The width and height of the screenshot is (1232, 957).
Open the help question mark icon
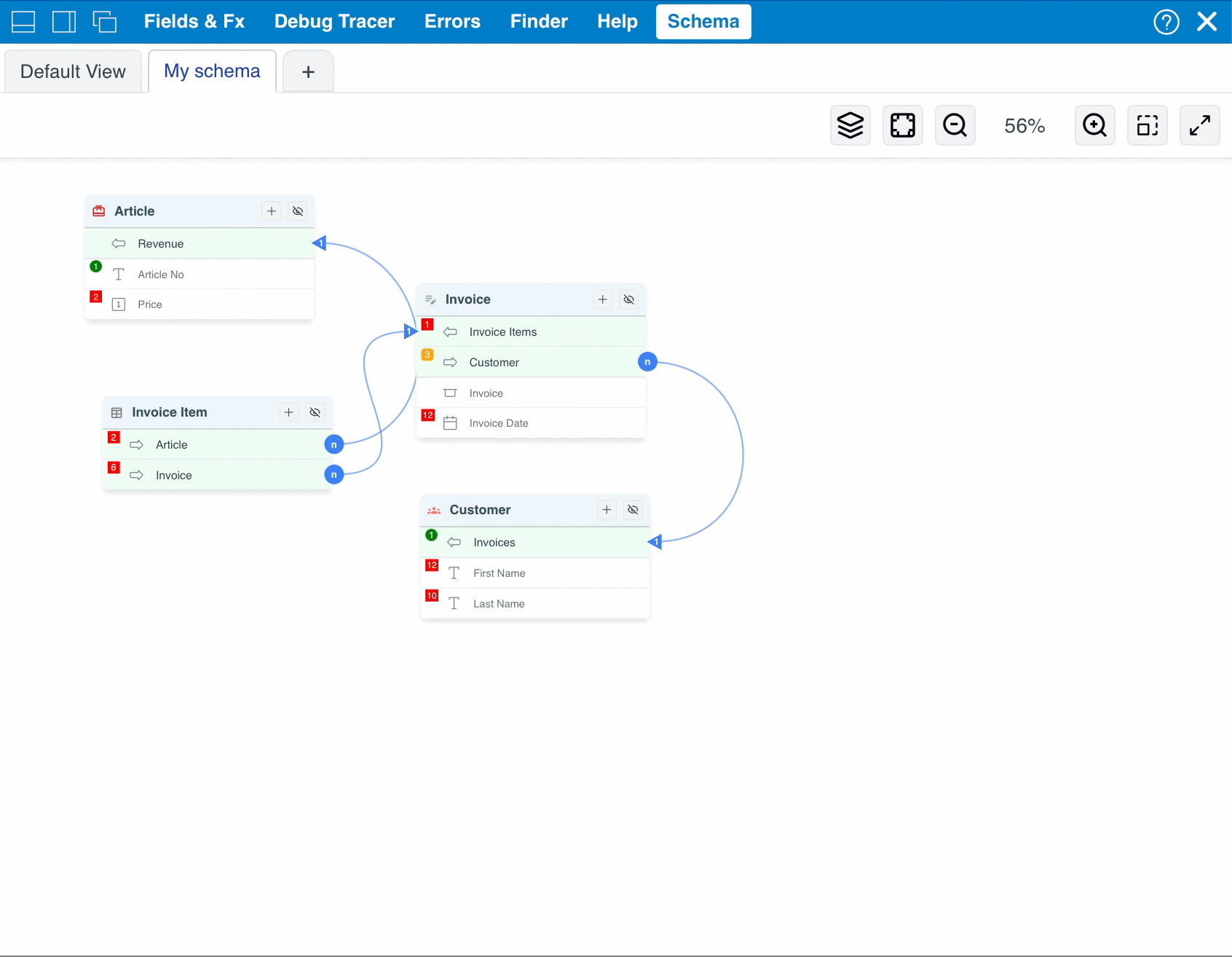1166,22
